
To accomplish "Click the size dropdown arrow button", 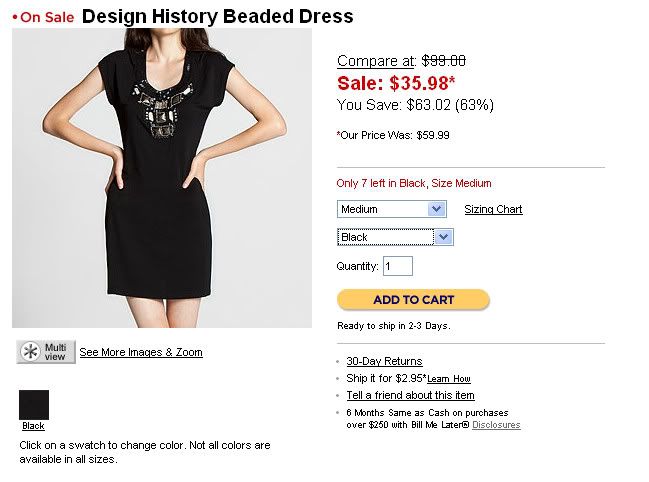I will (436, 209).
